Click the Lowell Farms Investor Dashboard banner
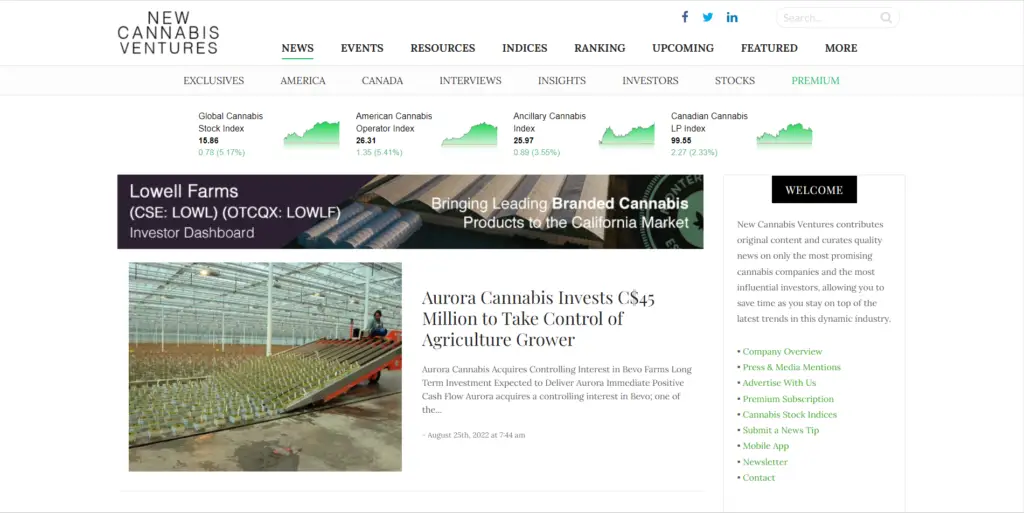Image resolution: width=1024 pixels, height=513 pixels. tap(410, 211)
